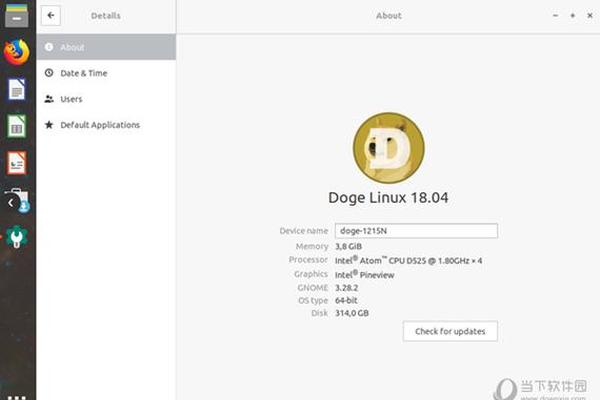Launch Firefox from the dock
600x400 pixels.
click(x=16, y=52)
